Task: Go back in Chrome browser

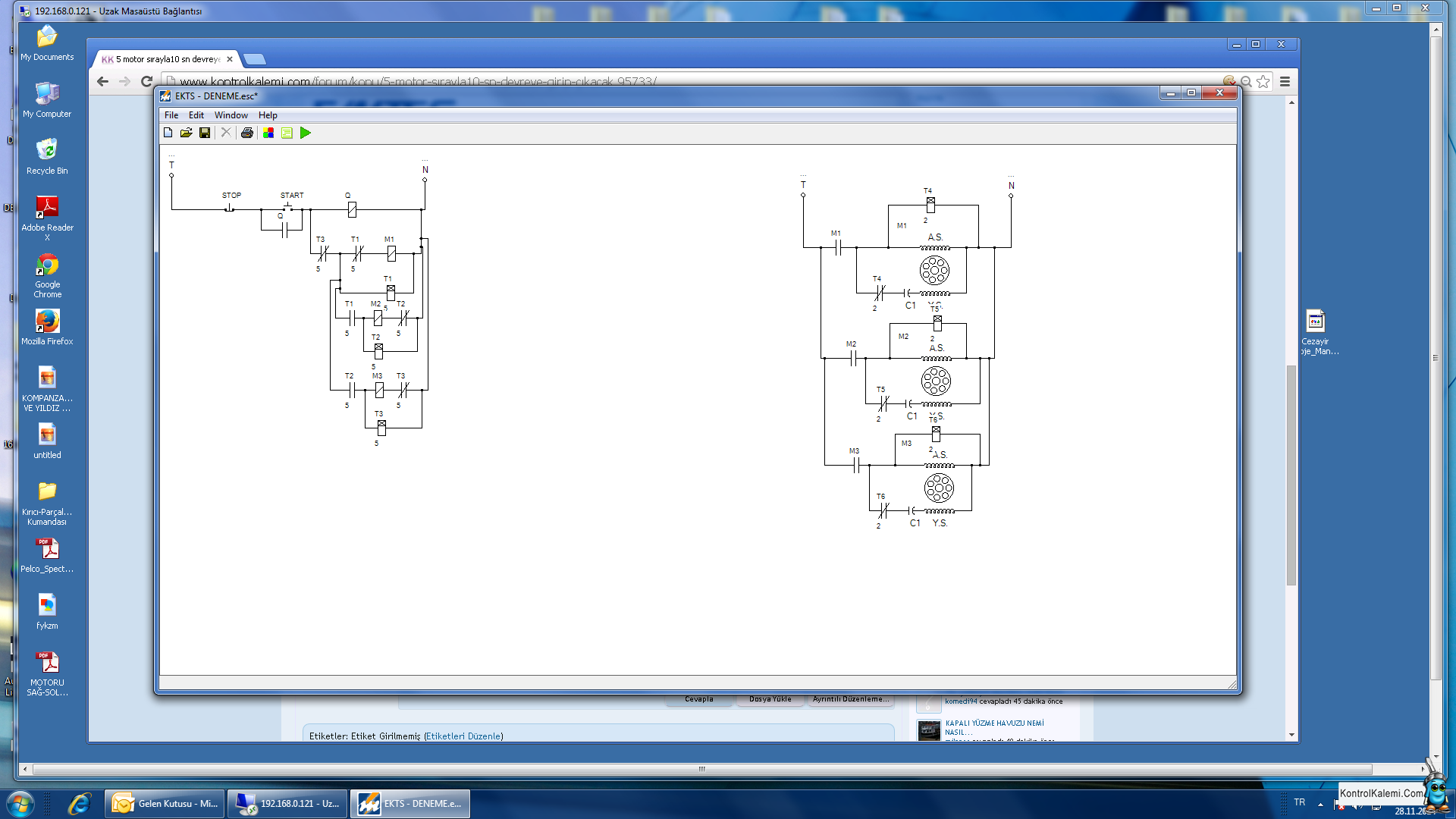Action: pos(103,81)
